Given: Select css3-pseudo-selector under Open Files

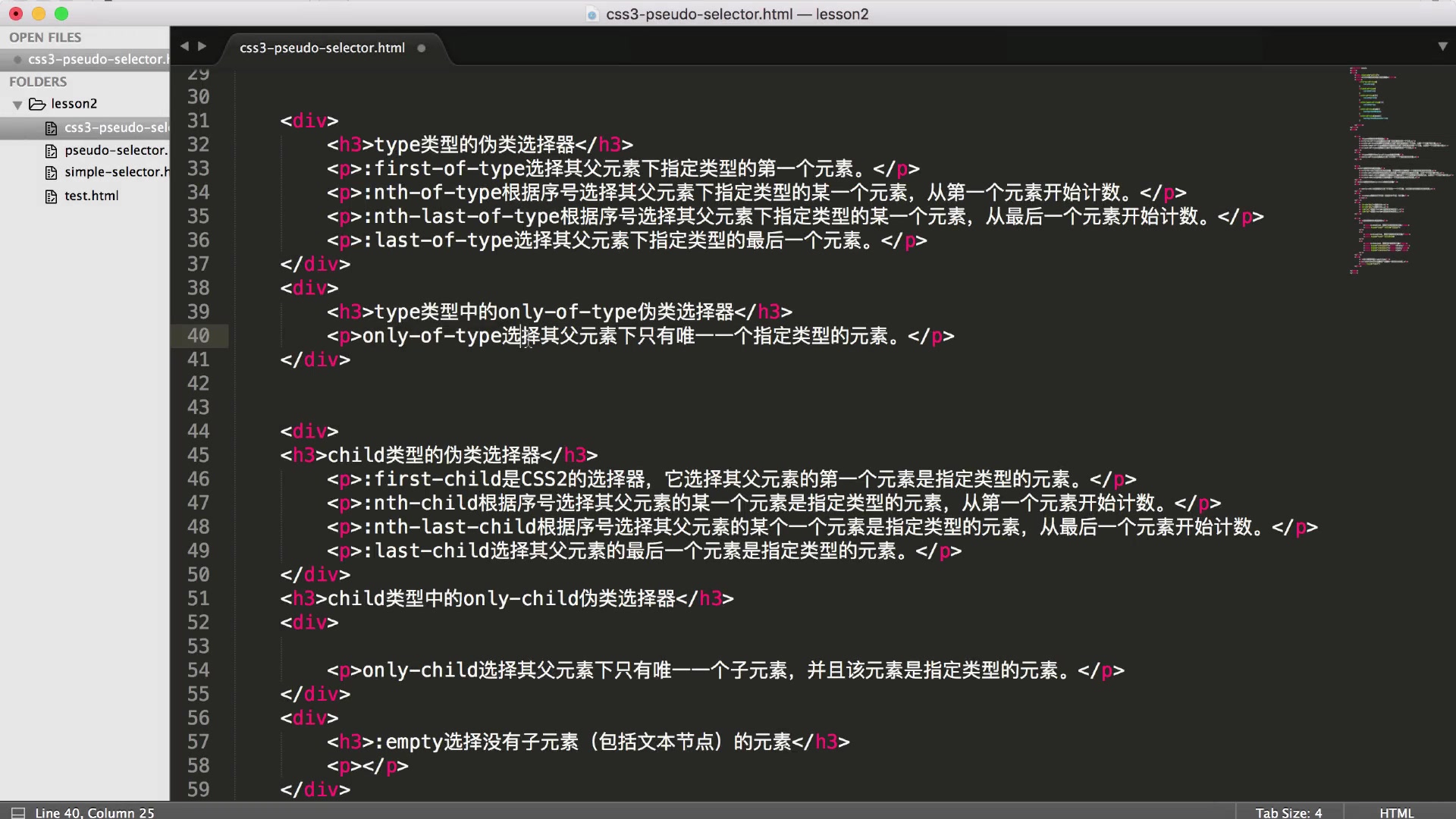Looking at the screenshot, I should 99,59.
